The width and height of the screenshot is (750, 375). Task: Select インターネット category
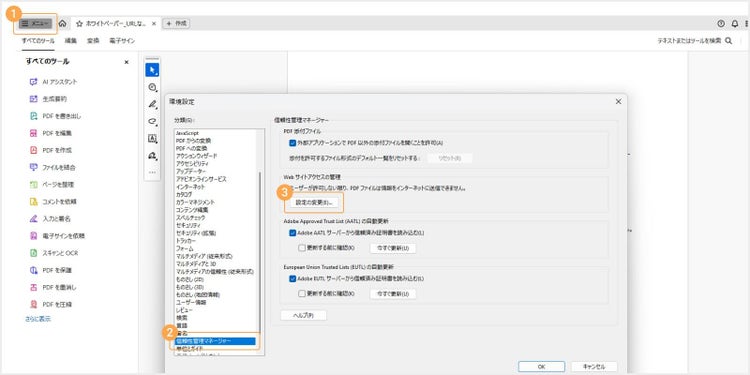tap(191, 187)
